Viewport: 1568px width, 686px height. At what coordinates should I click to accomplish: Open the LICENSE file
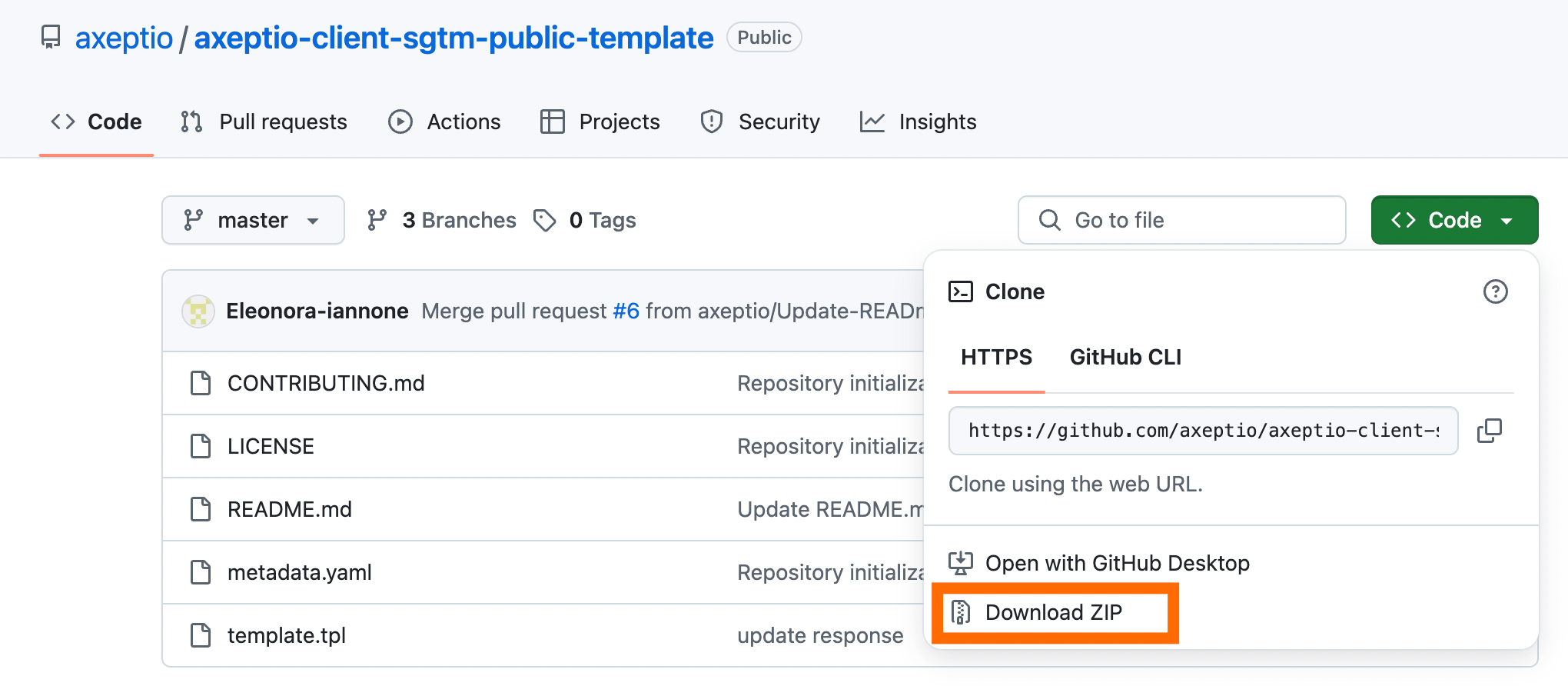pos(271,446)
